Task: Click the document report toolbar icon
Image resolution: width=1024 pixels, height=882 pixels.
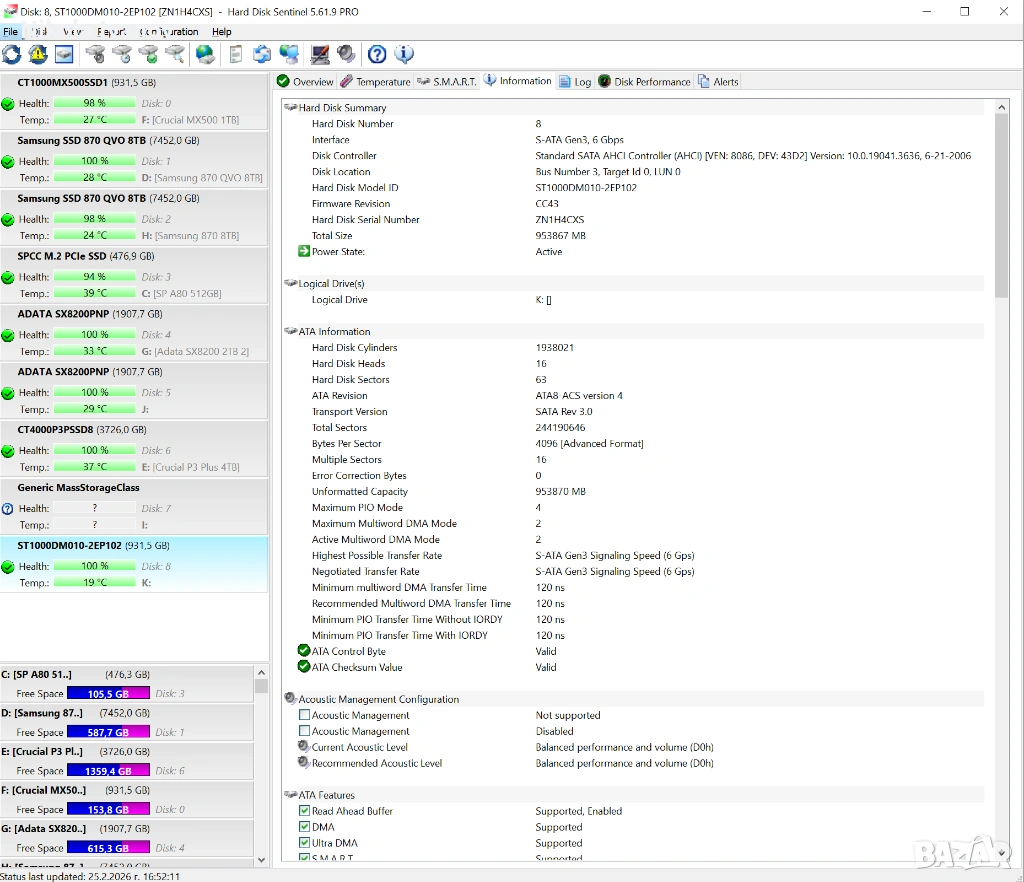Action: (236, 54)
